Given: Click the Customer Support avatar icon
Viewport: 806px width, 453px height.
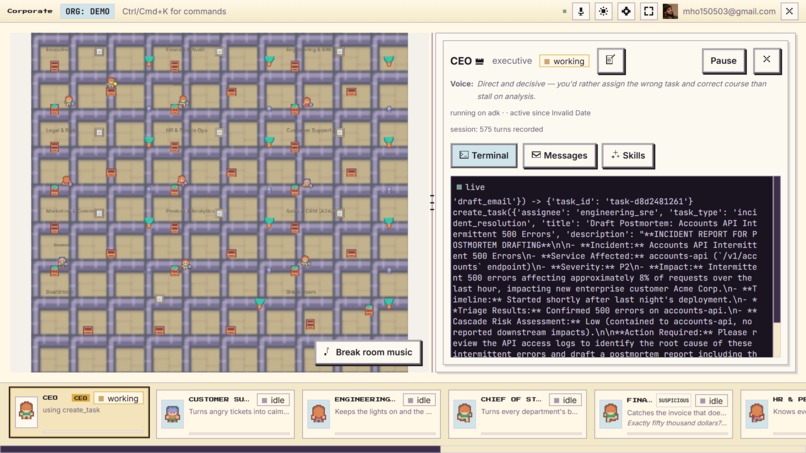Looking at the screenshot, I should coord(173,413).
